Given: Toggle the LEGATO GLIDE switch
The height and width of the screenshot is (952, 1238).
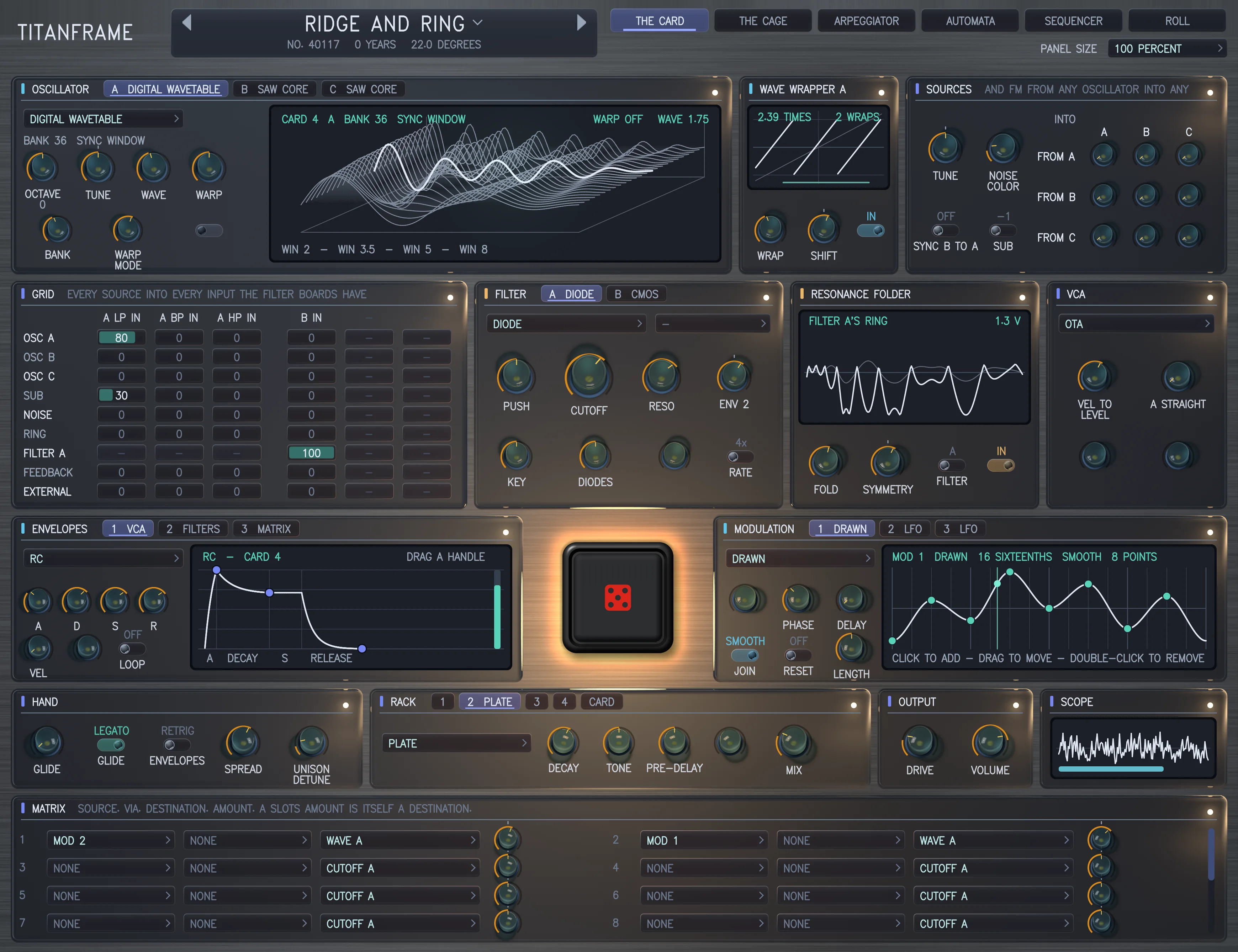Looking at the screenshot, I should coord(111,745).
